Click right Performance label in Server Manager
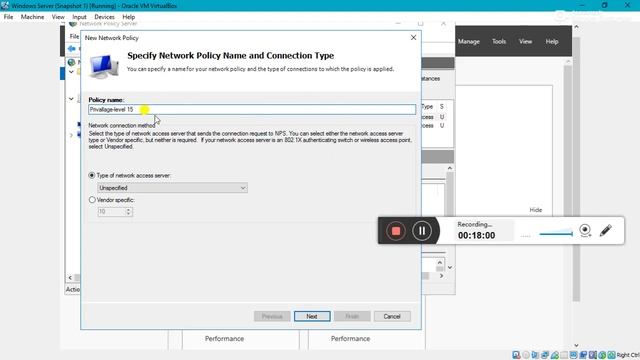This screenshot has width=640, height=360. [x=350, y=339]
